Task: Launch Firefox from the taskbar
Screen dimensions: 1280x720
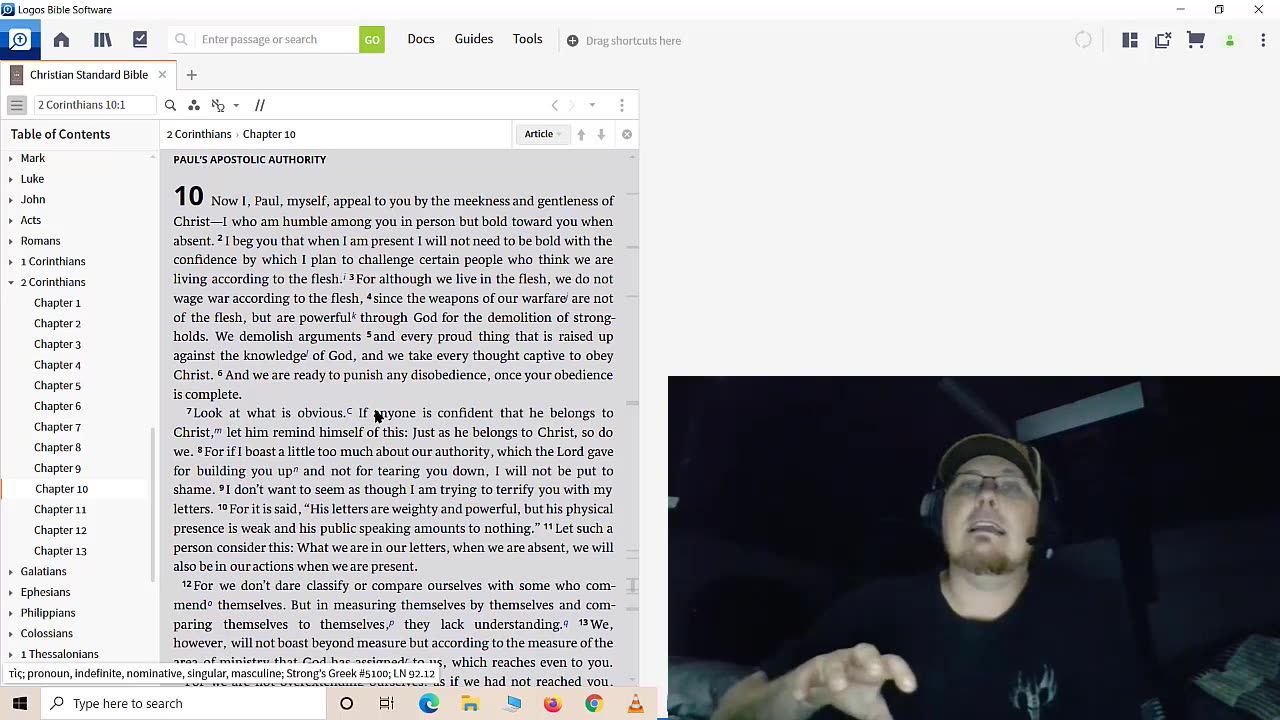Action: (552, 704)
